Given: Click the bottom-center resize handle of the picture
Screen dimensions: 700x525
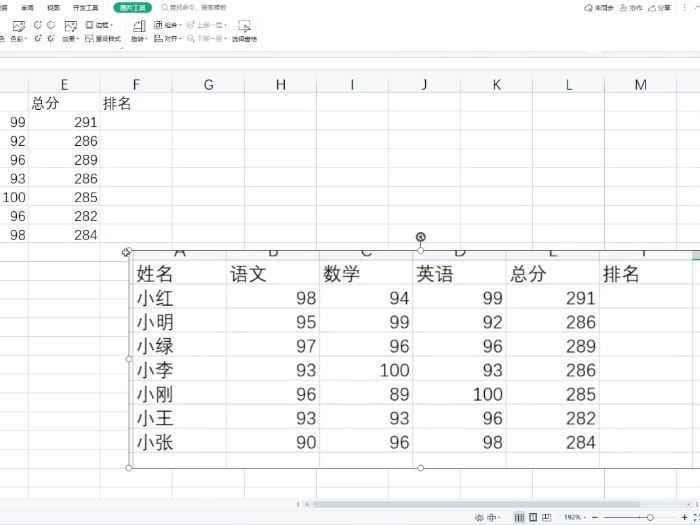Looking at the screenshot, I should click(421, 468).
